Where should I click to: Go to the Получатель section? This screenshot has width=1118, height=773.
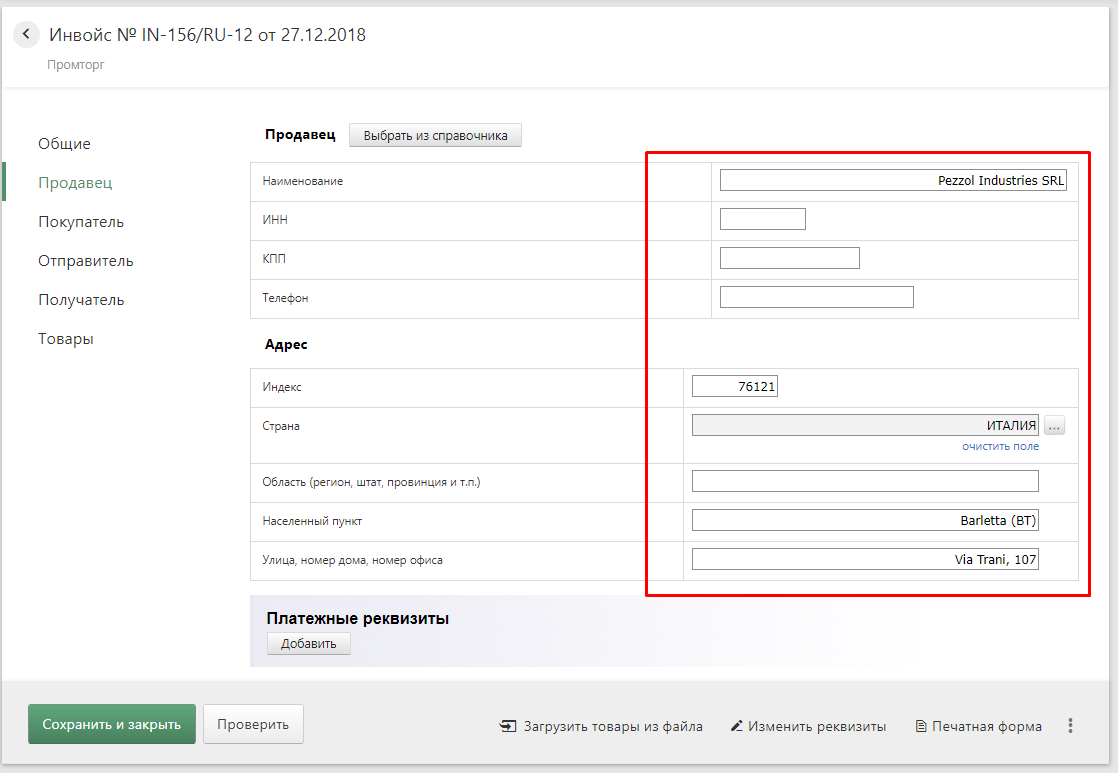point(81,300)
